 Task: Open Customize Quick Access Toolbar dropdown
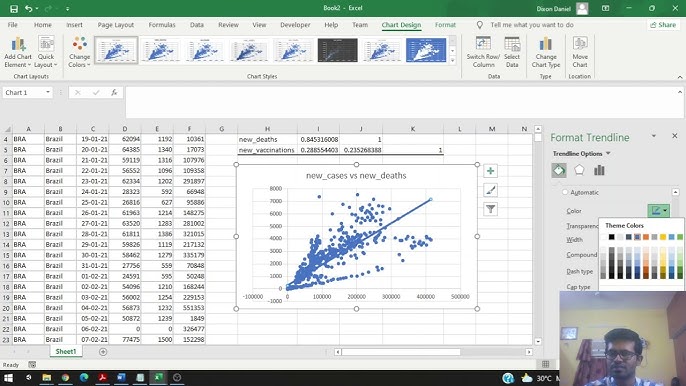coord(67,8)
